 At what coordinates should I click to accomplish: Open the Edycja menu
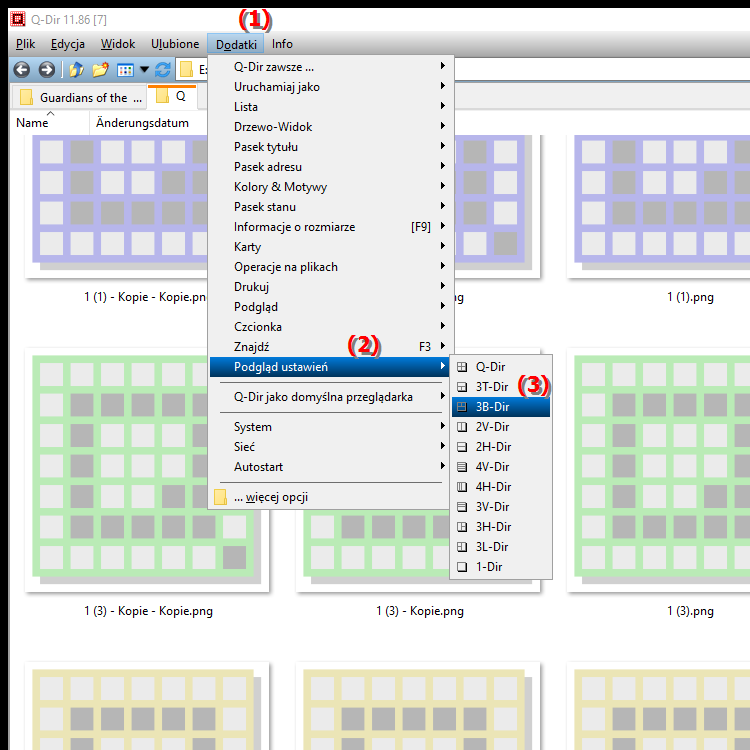(68, 44)
